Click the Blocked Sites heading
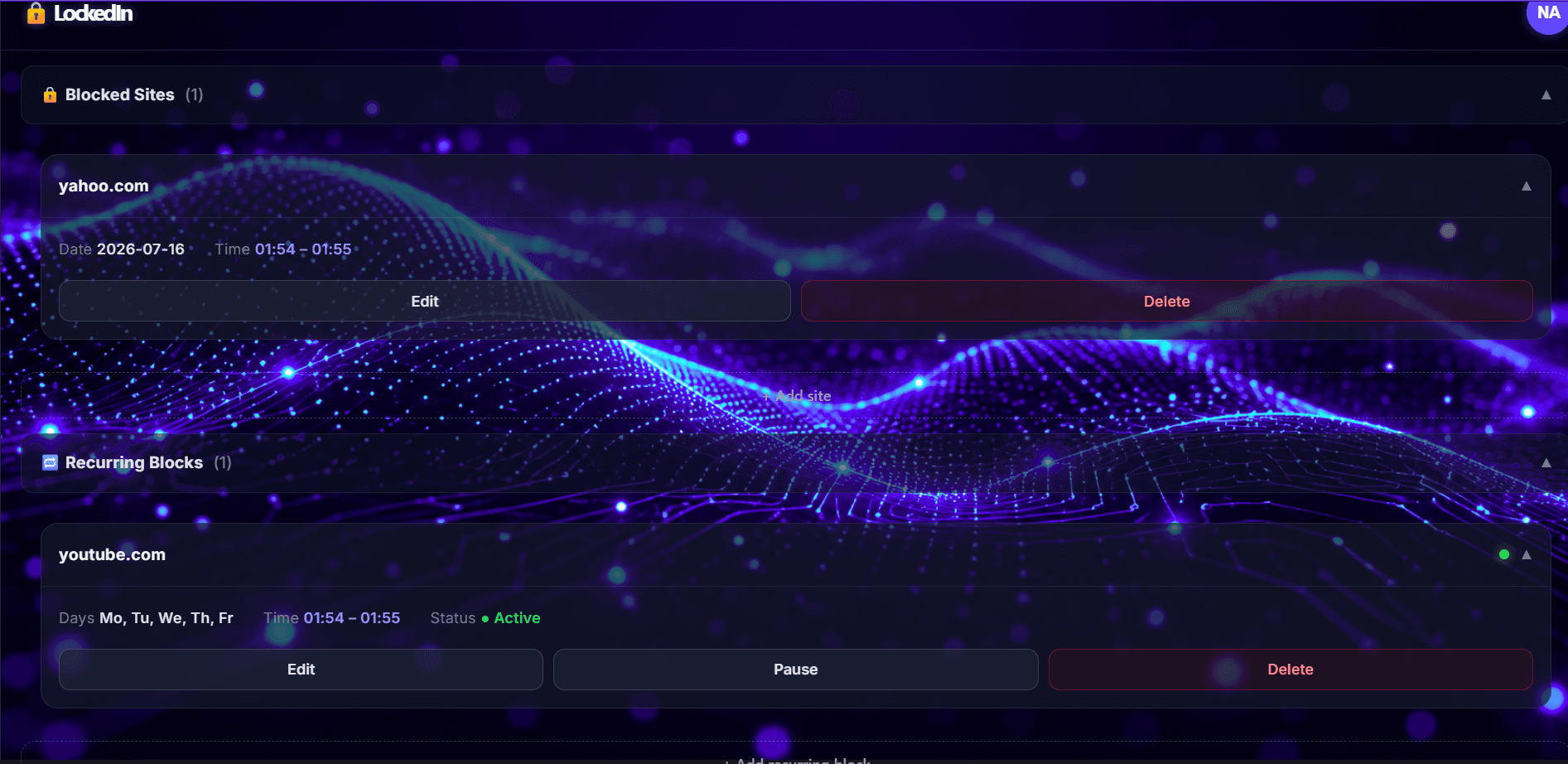Viewport: 1568px width, 764px height. [120, 94]
